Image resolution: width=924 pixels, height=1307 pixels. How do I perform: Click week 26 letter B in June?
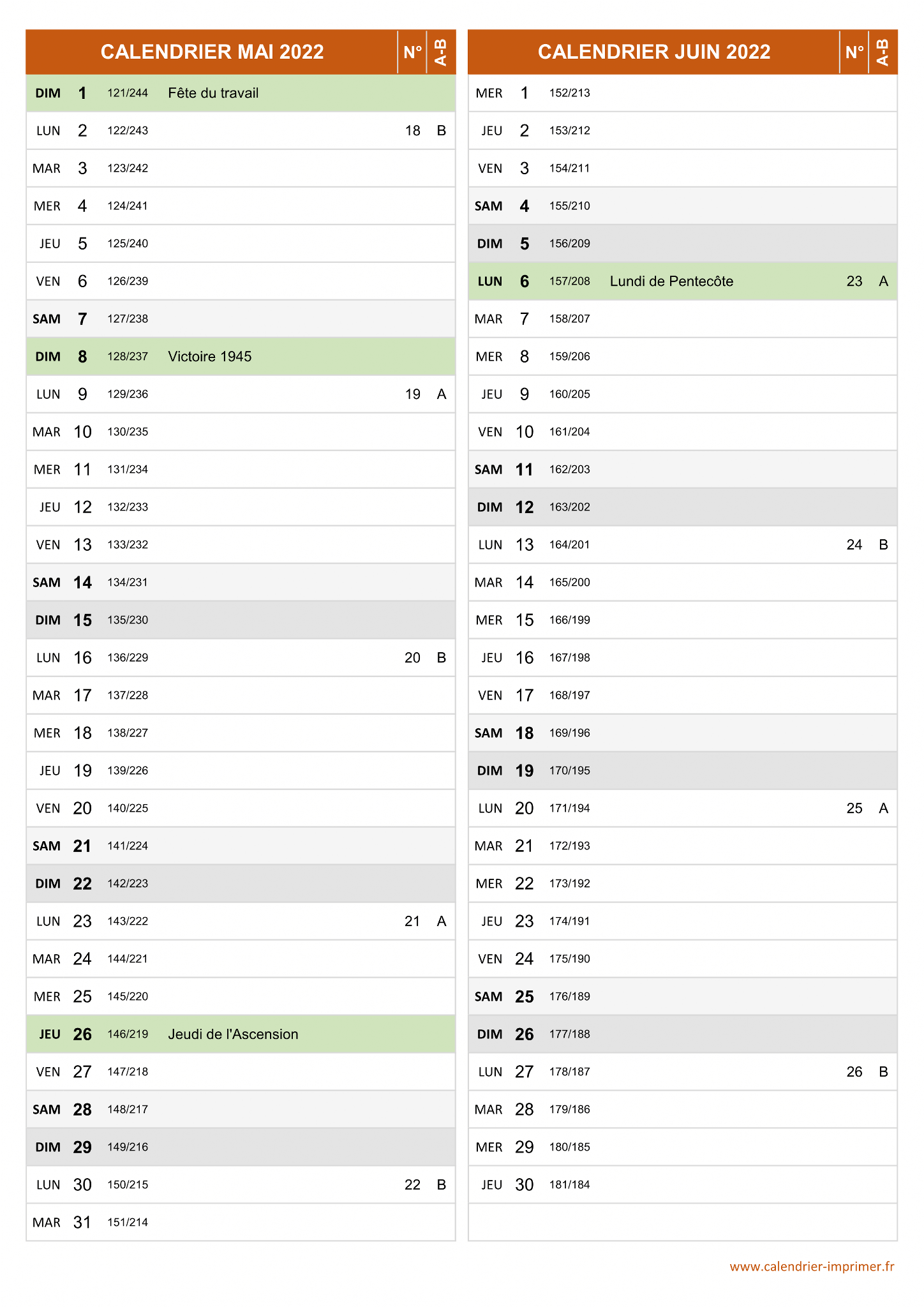[884, 1072]
